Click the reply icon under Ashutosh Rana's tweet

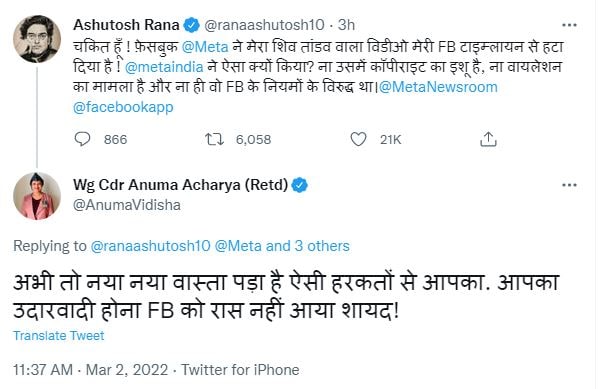click(82, 139)
